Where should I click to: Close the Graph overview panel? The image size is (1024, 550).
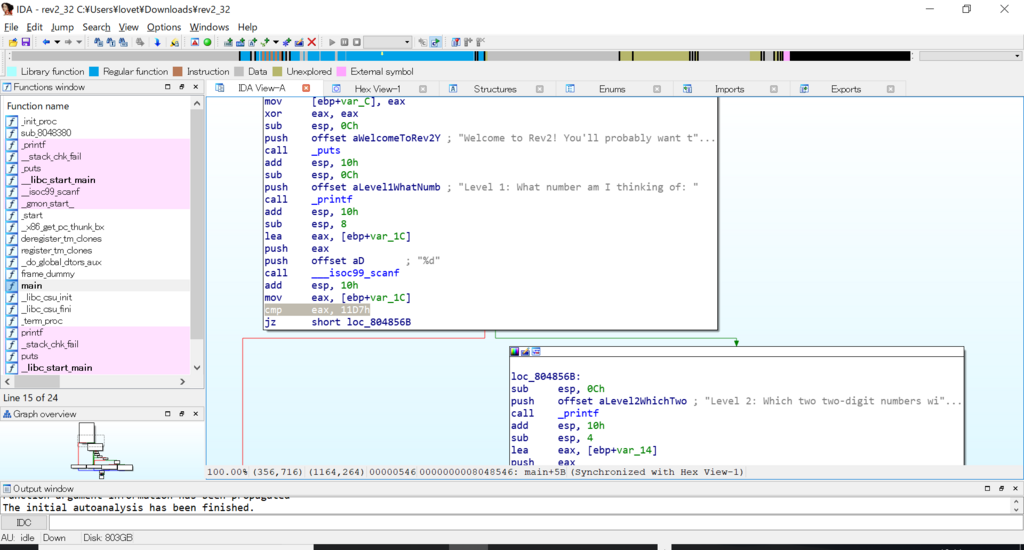(x=195, y=413)
